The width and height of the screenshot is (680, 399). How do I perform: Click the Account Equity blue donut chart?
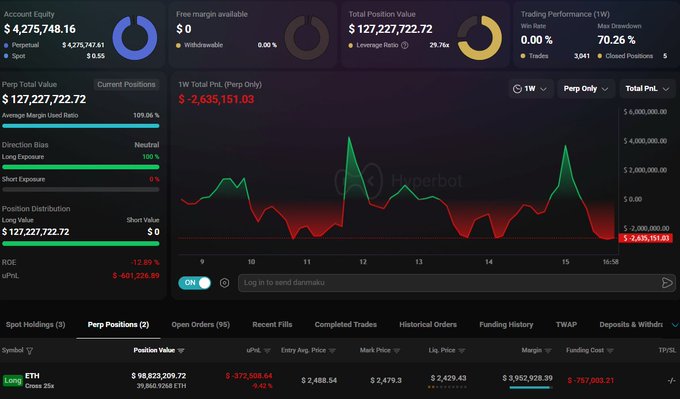tap(135, 38)
